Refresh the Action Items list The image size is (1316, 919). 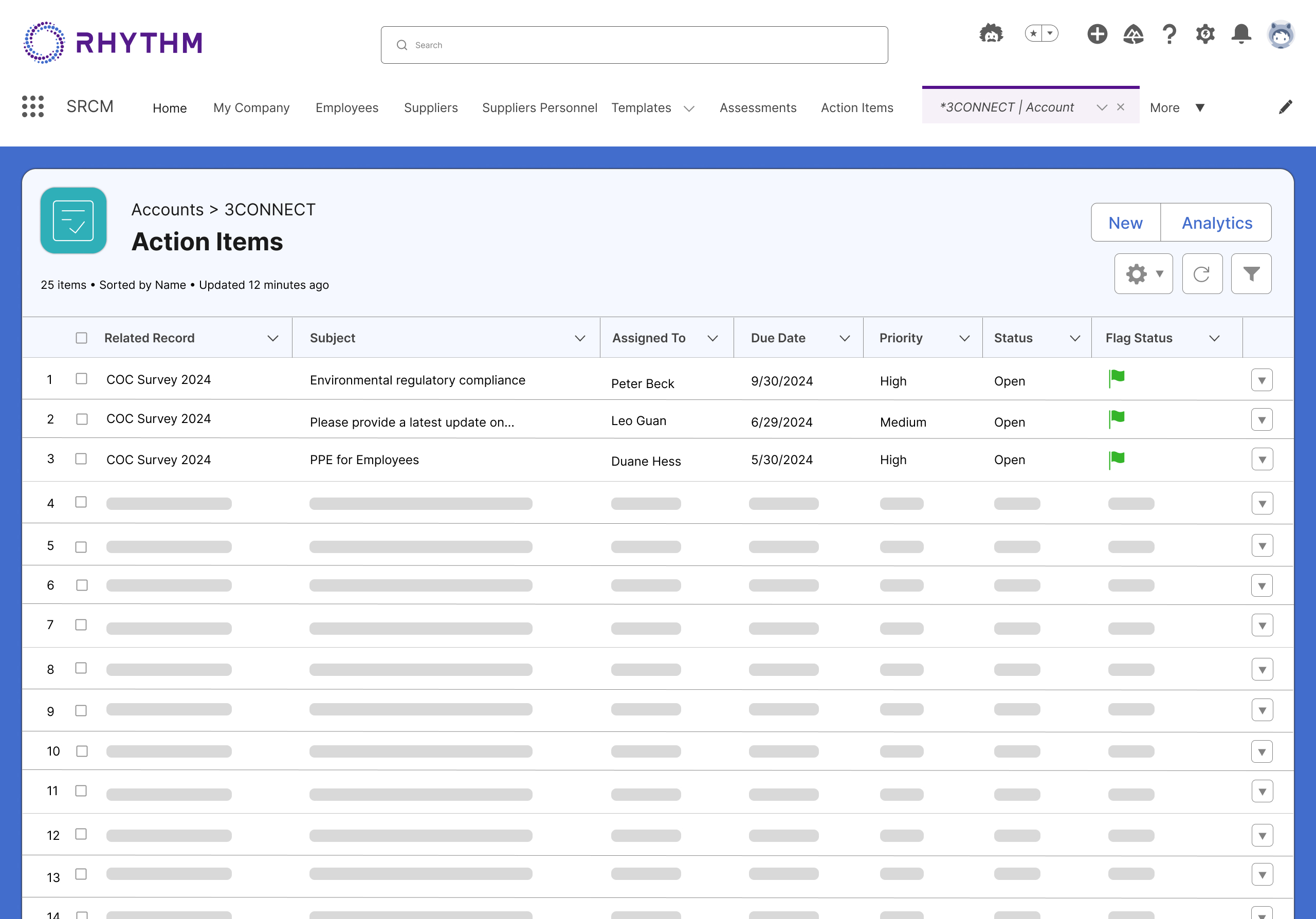click(1202, 274)
